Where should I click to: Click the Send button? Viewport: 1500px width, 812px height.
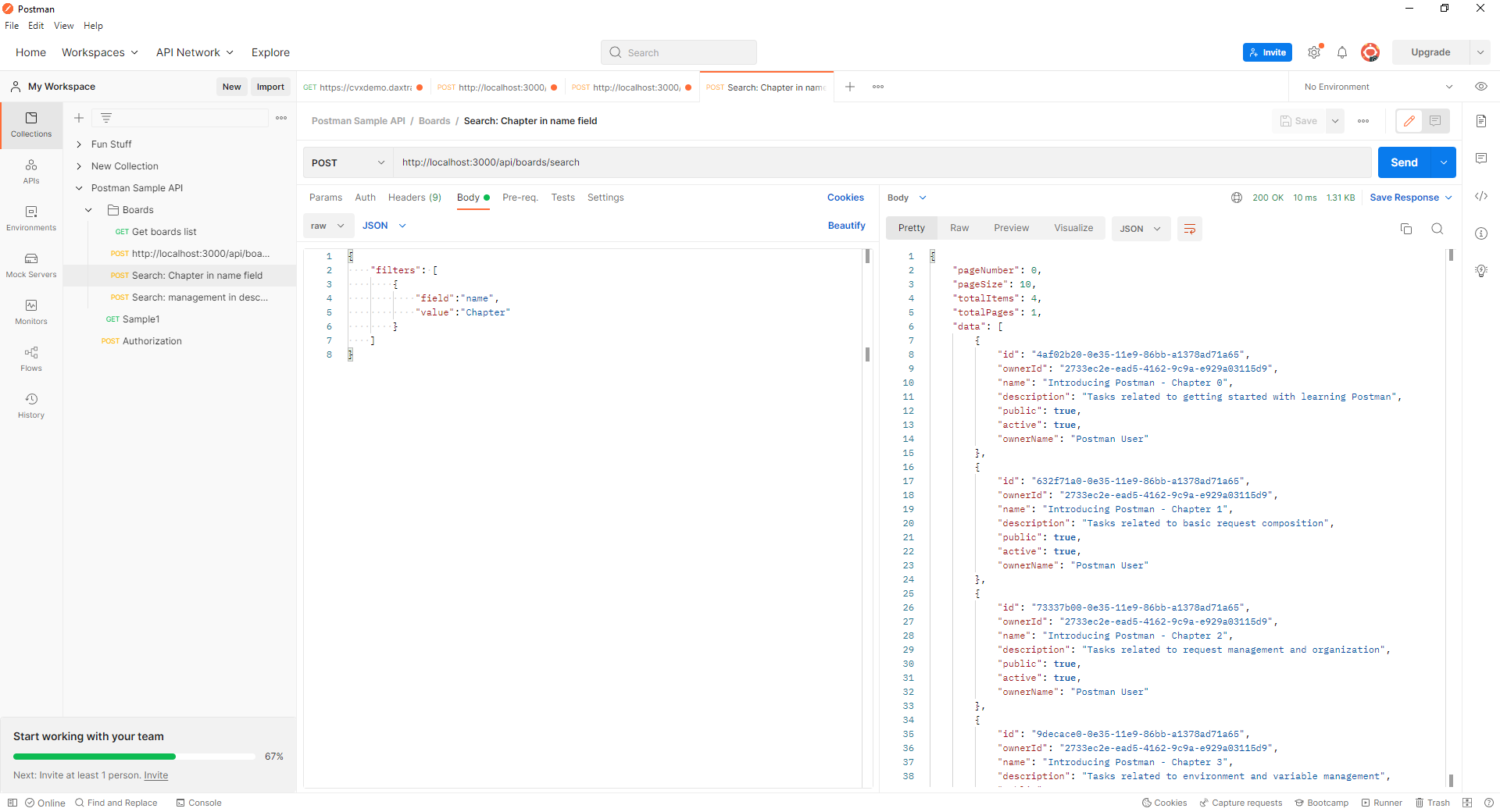(x=1404, y=162)
